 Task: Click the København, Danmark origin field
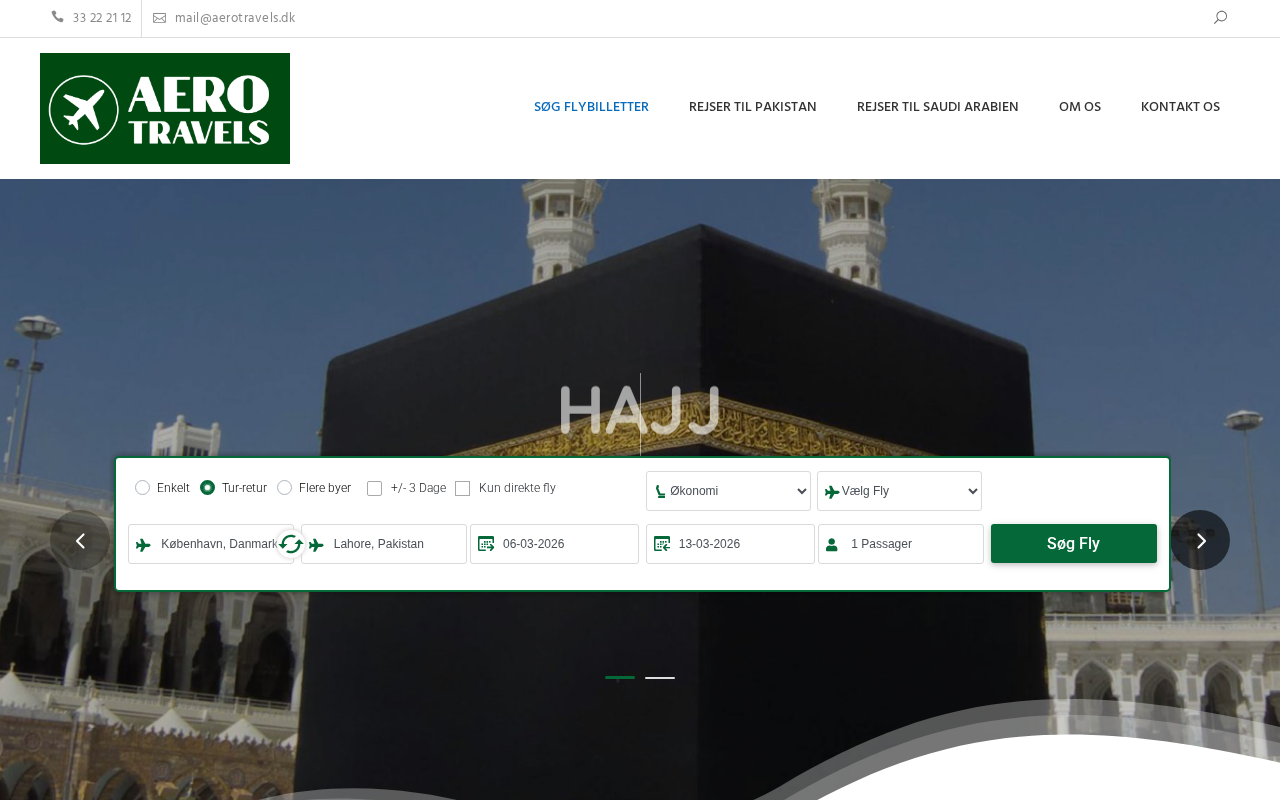pos(211,544)
